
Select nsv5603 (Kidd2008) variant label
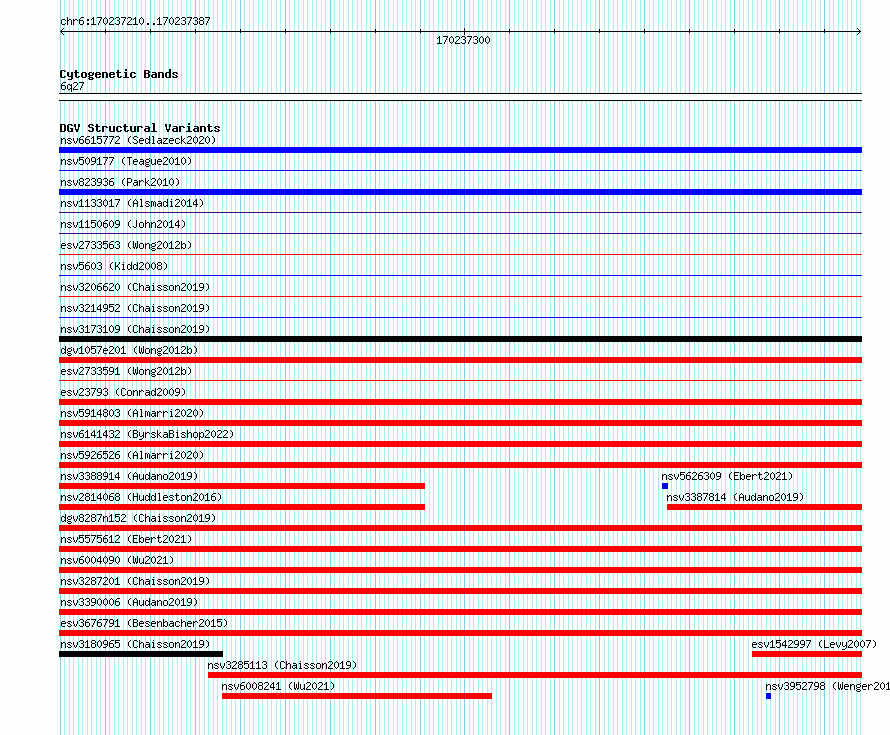coord(114,266)
